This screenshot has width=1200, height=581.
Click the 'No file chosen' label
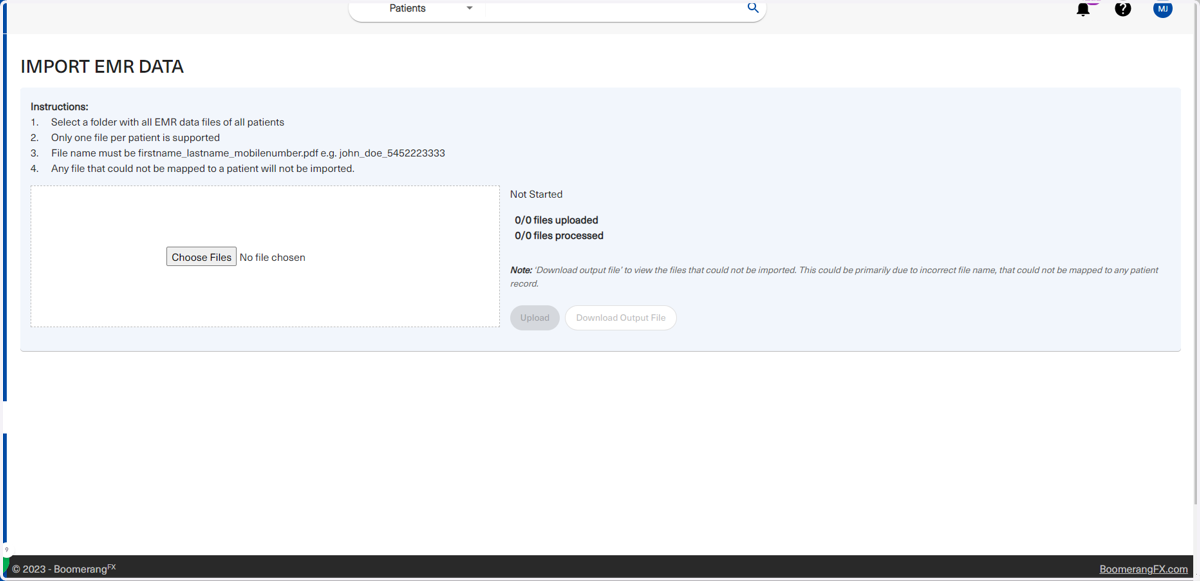(272, 257)
